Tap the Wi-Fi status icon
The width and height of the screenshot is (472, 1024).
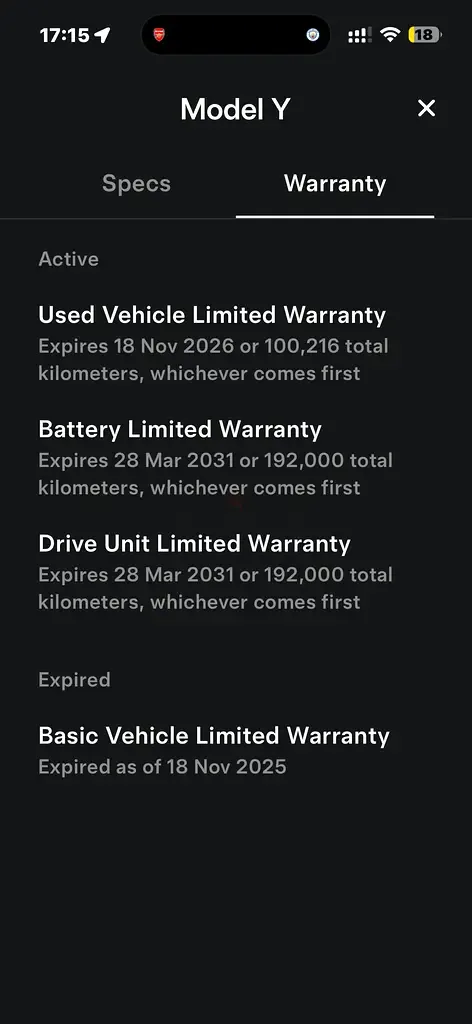click(390, 35)
